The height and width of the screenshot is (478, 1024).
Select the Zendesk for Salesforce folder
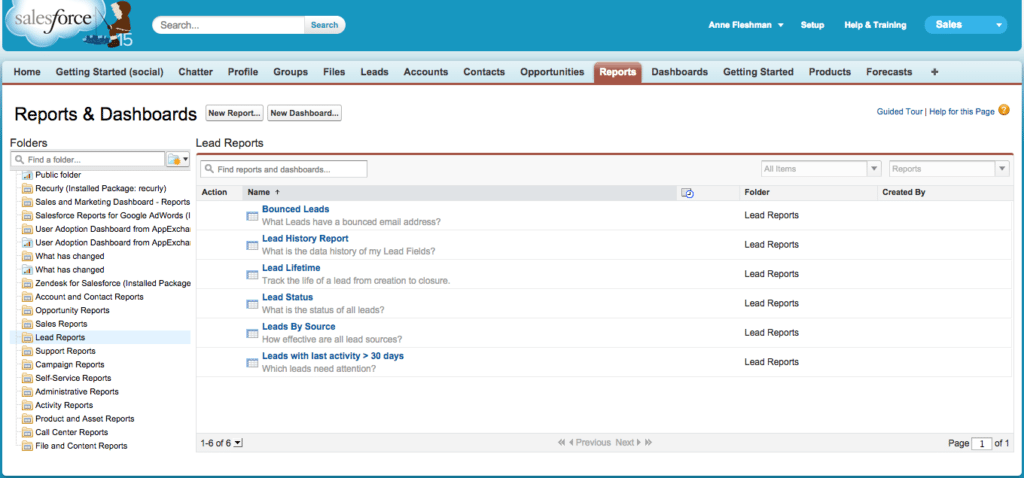click(x=113, y=283)
